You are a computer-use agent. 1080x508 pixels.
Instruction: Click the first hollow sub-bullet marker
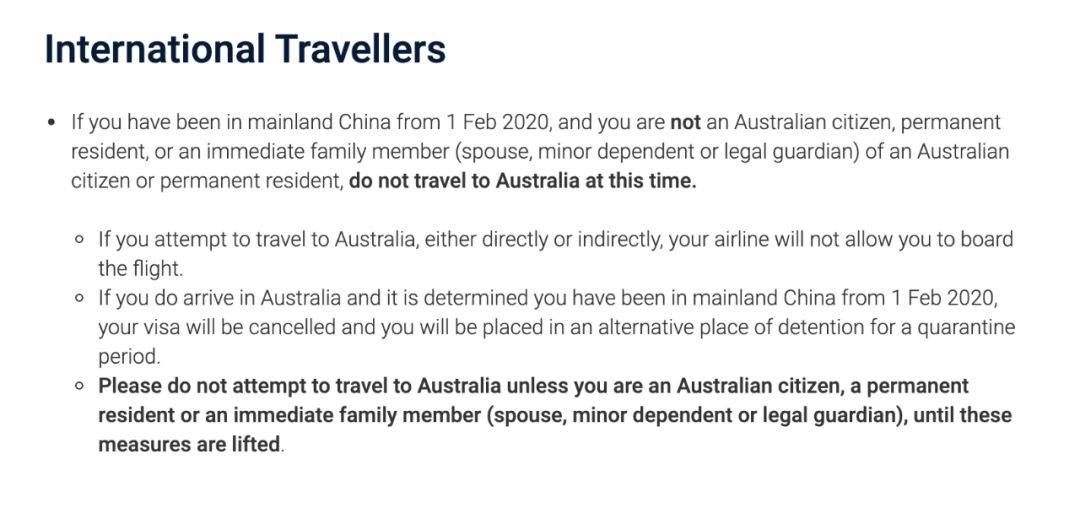pyautogui.click(x=80, y=240)
